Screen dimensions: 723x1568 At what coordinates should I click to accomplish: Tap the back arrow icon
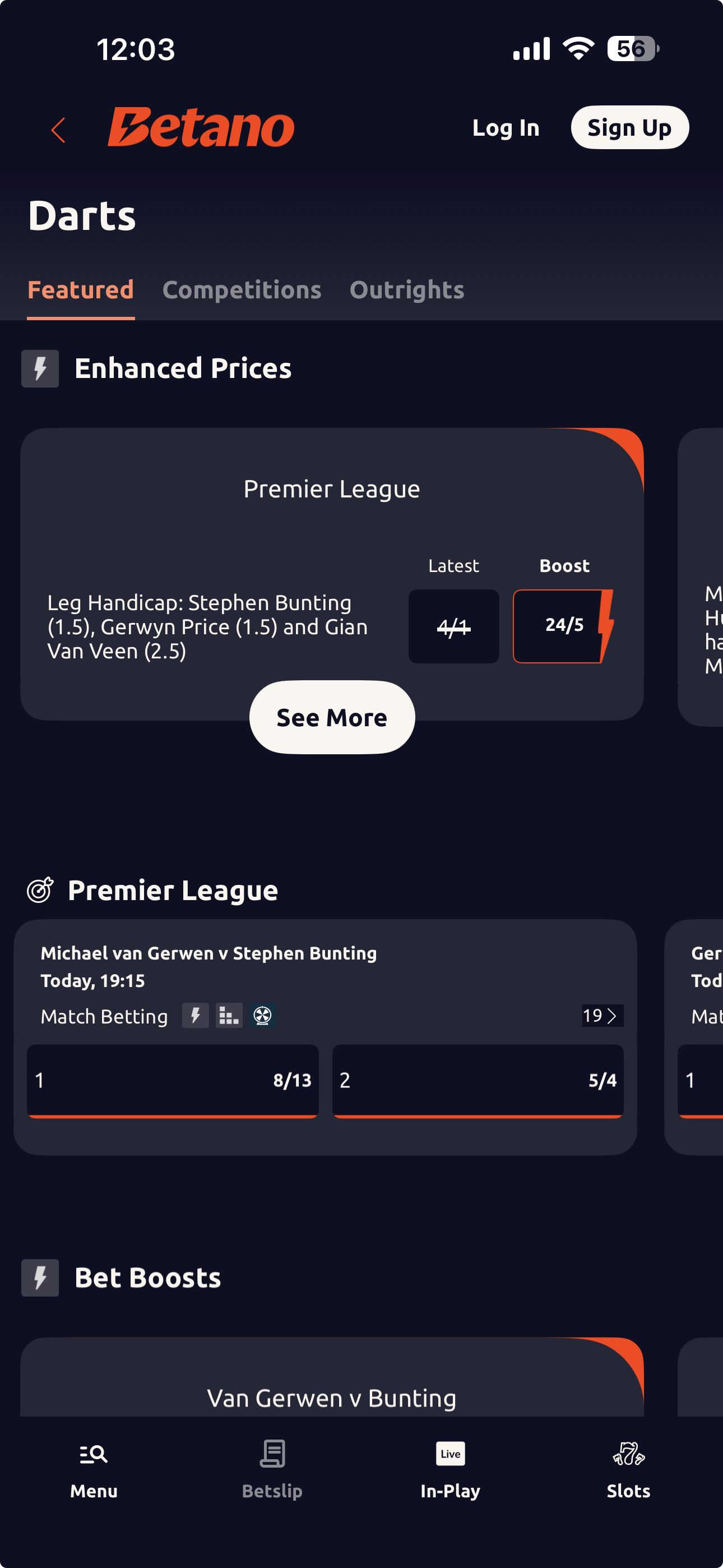(x=58, y=130)
